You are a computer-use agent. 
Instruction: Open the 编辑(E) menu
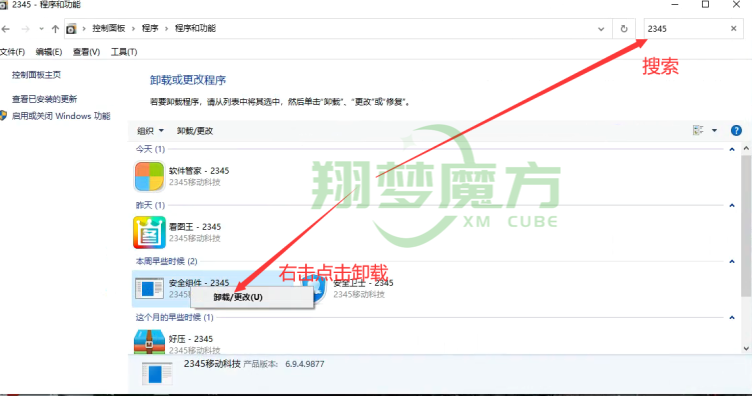(48, 52)
